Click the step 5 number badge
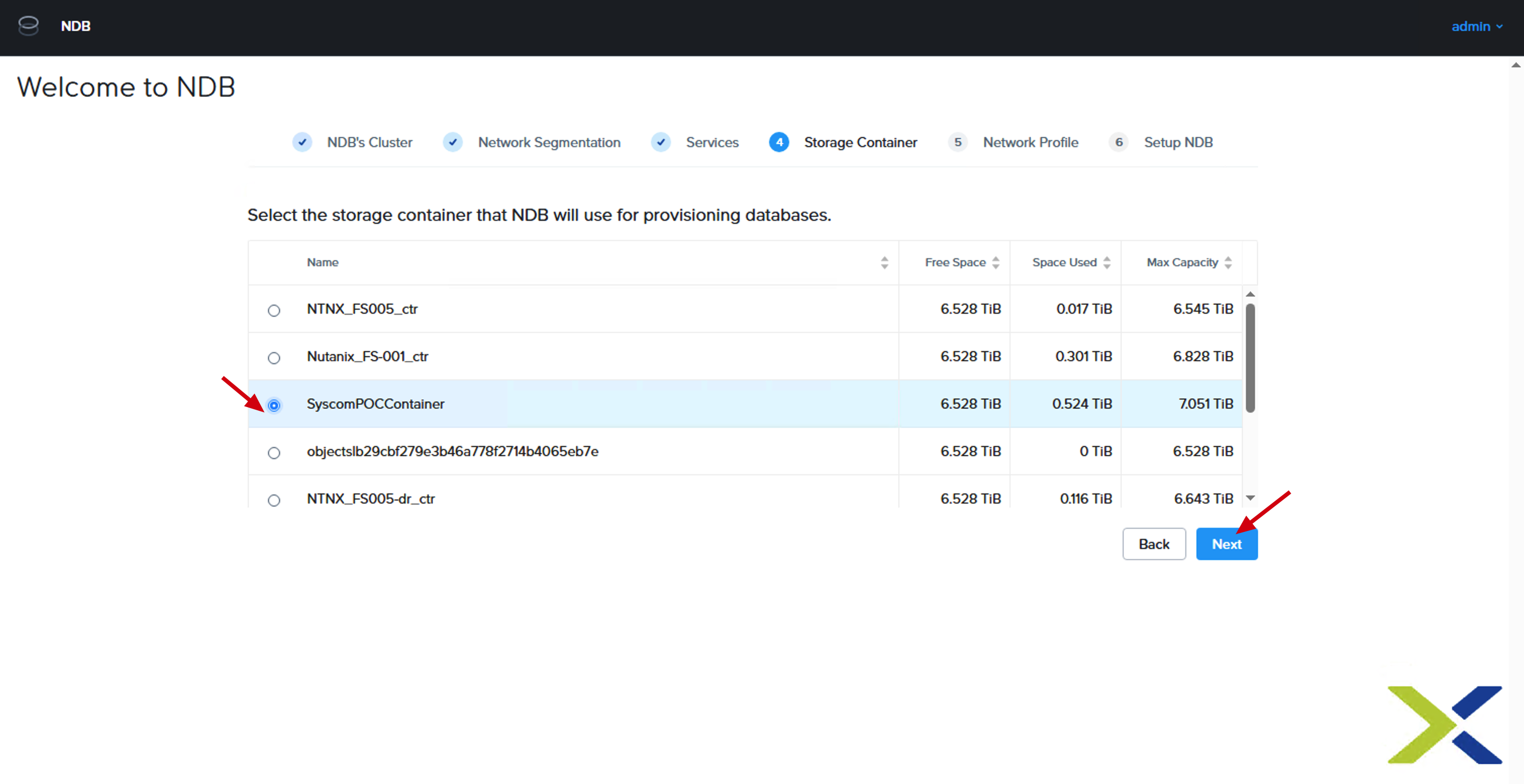The height and width of the screenshot is (784, 1524). point(958,142)
